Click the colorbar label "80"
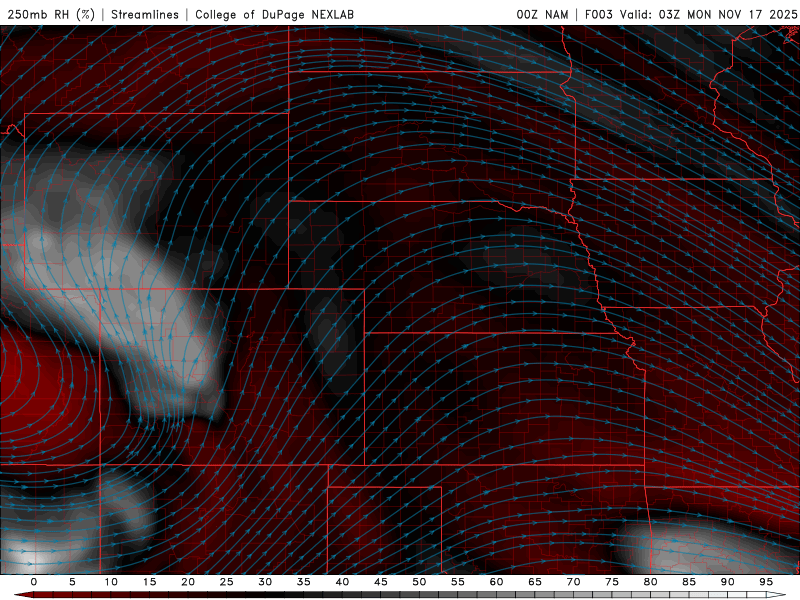The height and width of the screenshot is (600, 800). pos(651,582)
